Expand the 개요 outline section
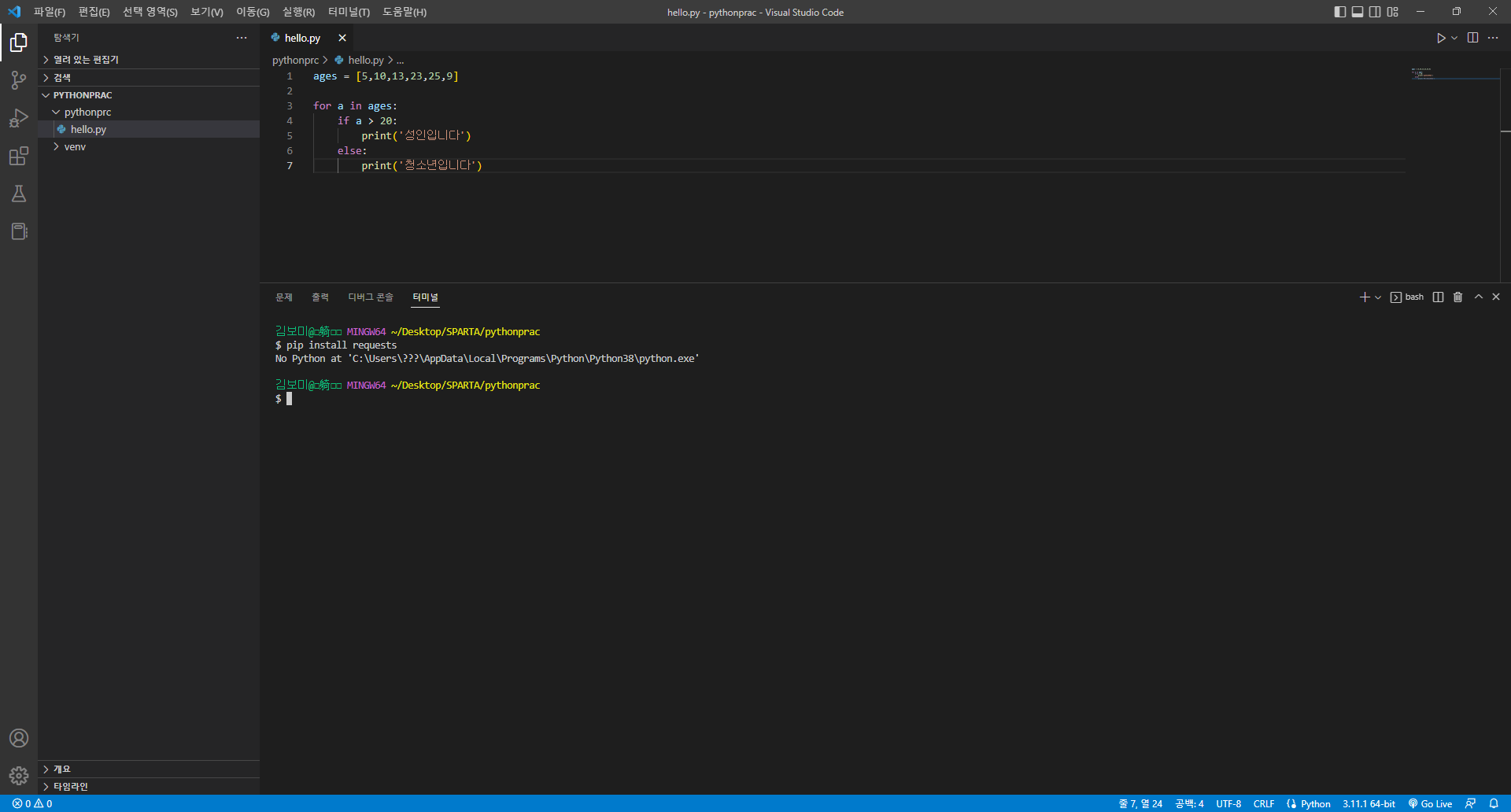The width and height of the screenshot is (1511, 812). (149, 769)
